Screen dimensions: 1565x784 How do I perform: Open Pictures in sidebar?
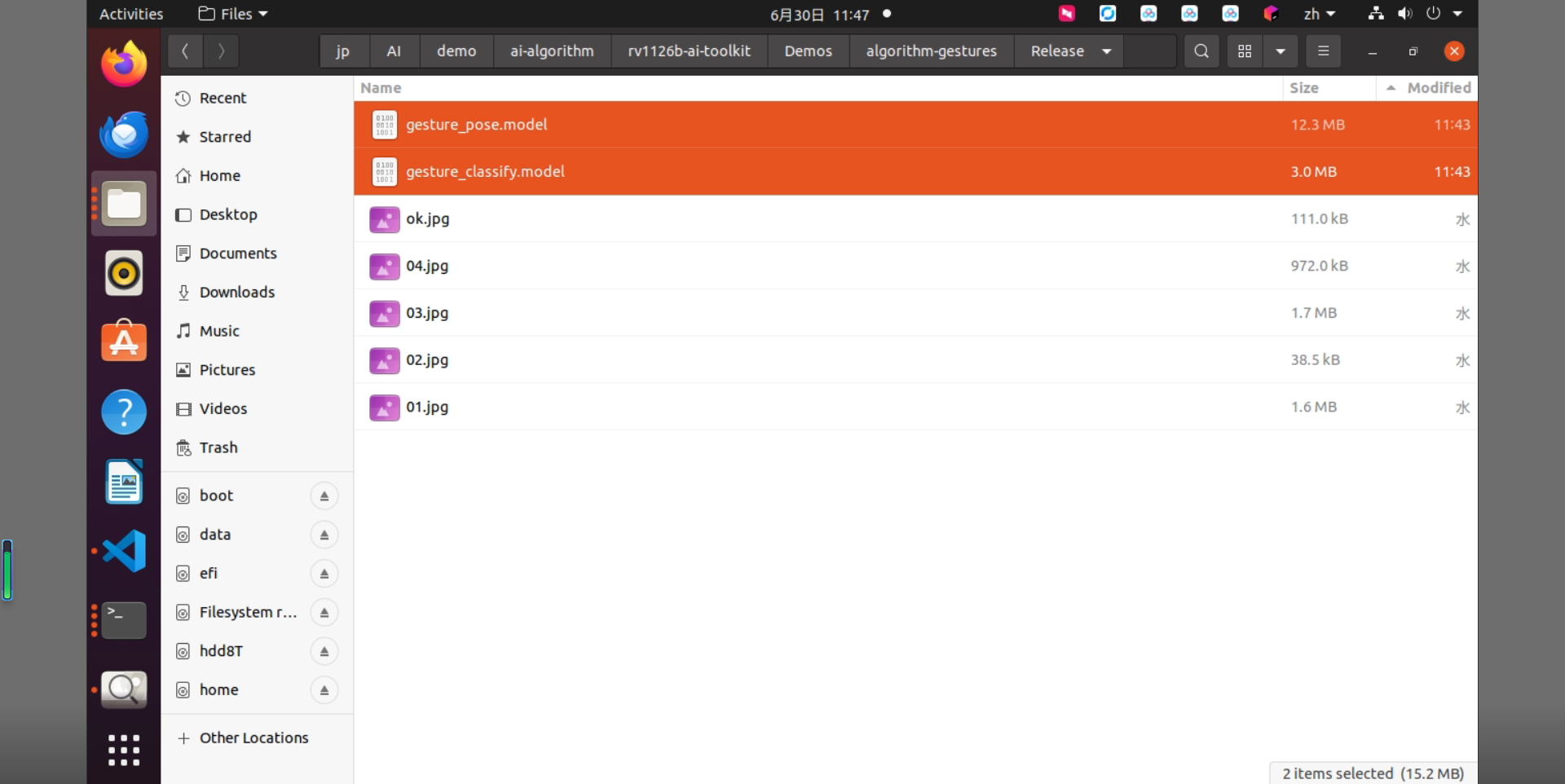tap(257, 370)
